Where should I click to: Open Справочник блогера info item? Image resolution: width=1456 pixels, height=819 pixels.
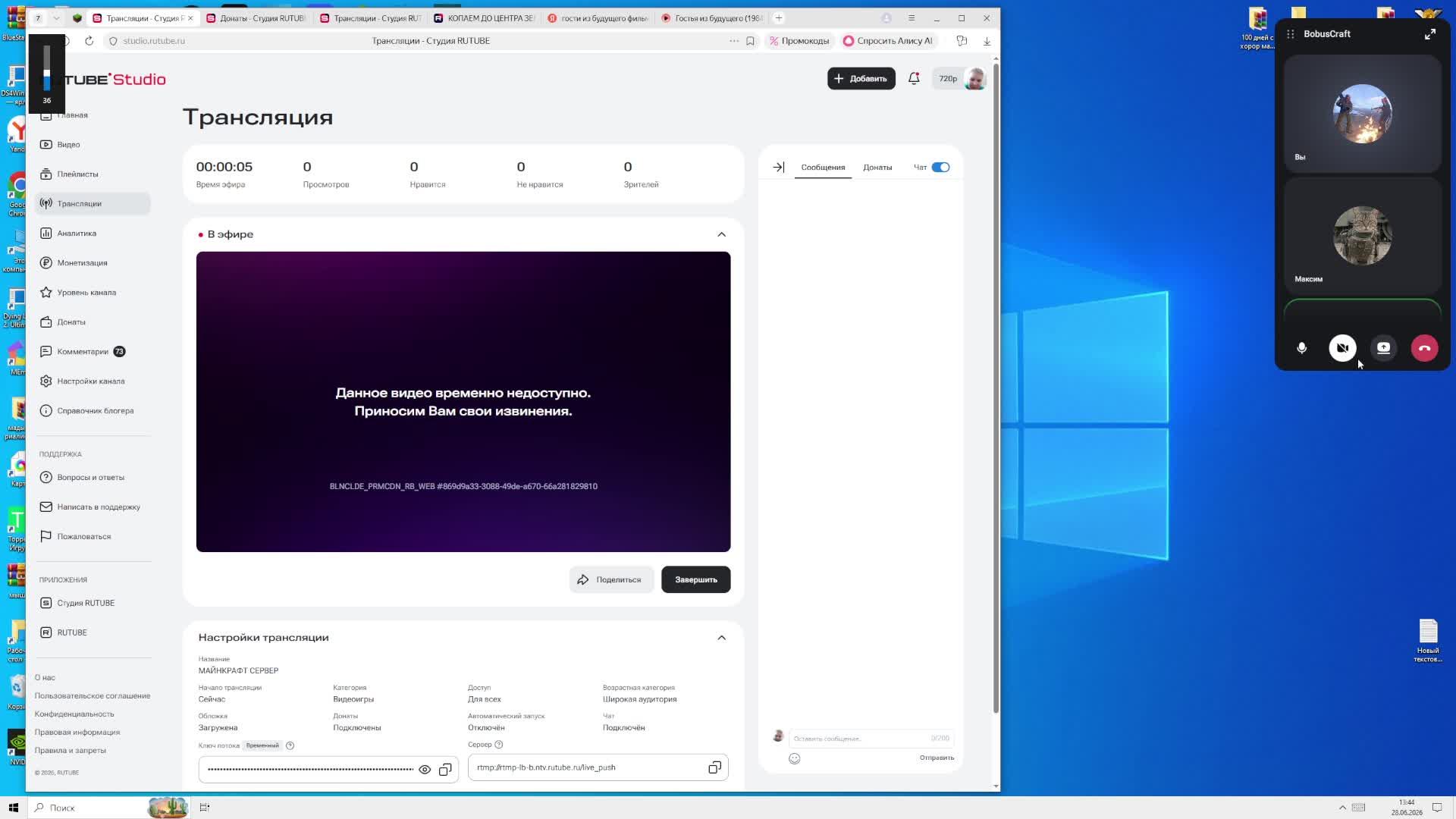[x=93, y=411]
